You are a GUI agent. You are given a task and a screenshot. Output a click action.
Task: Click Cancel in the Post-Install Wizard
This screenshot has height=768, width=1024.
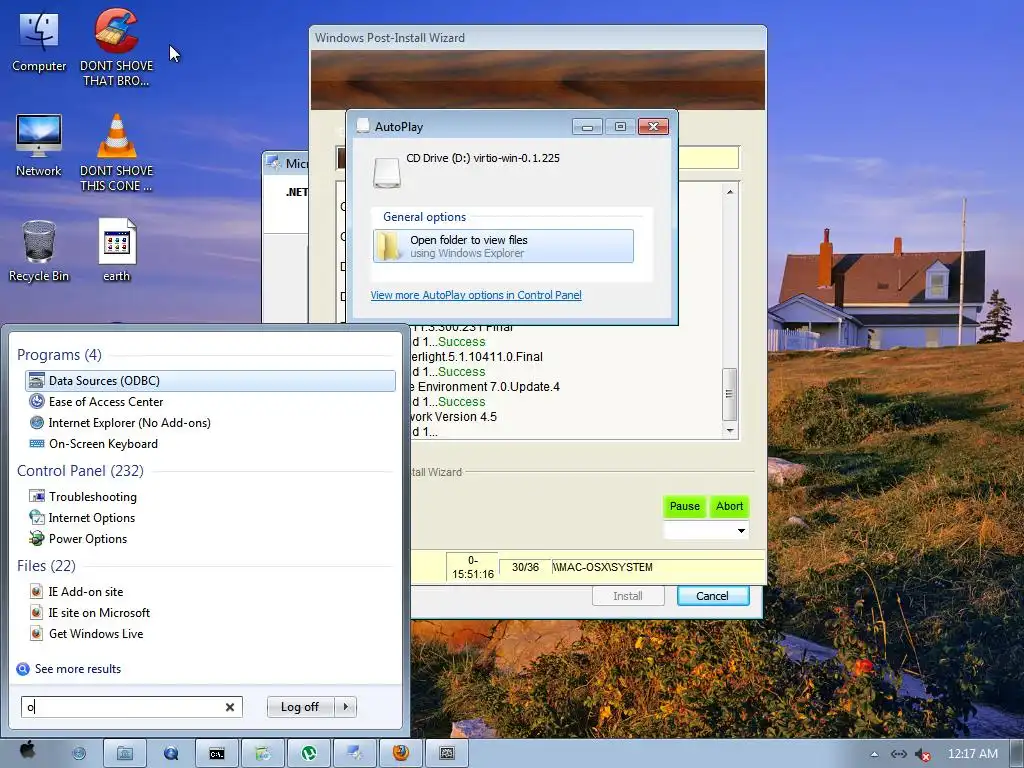pos(712,596)
